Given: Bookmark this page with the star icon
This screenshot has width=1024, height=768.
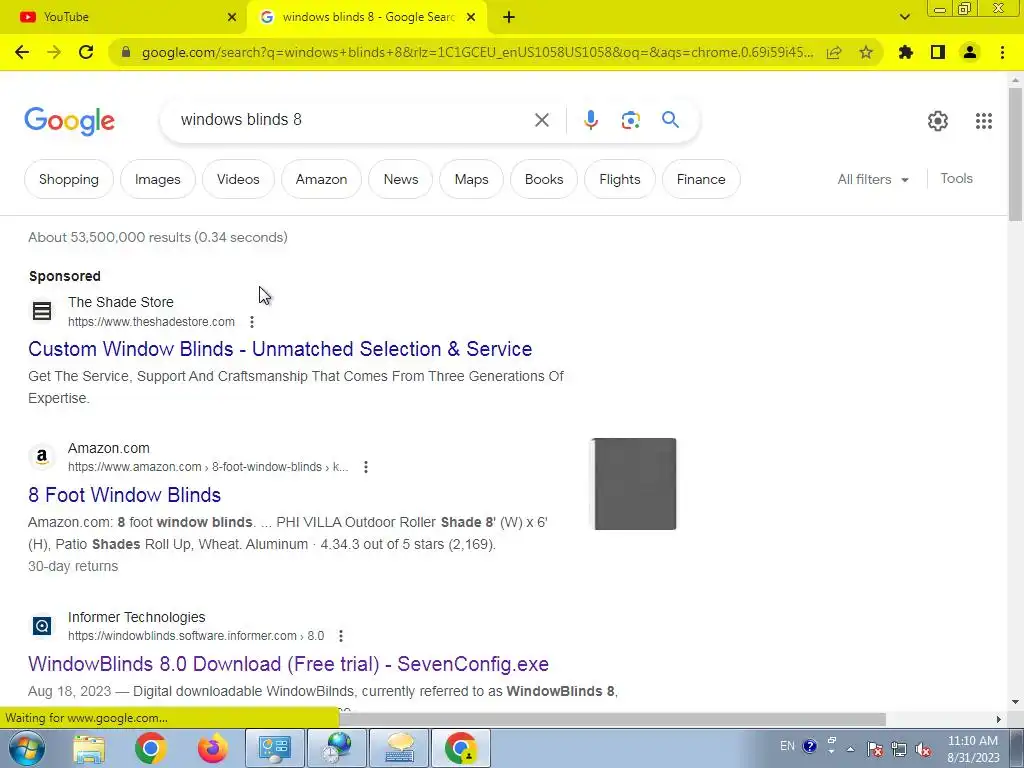Looking at the screenshot, I should pyautogui.click(x=866, y=52).
